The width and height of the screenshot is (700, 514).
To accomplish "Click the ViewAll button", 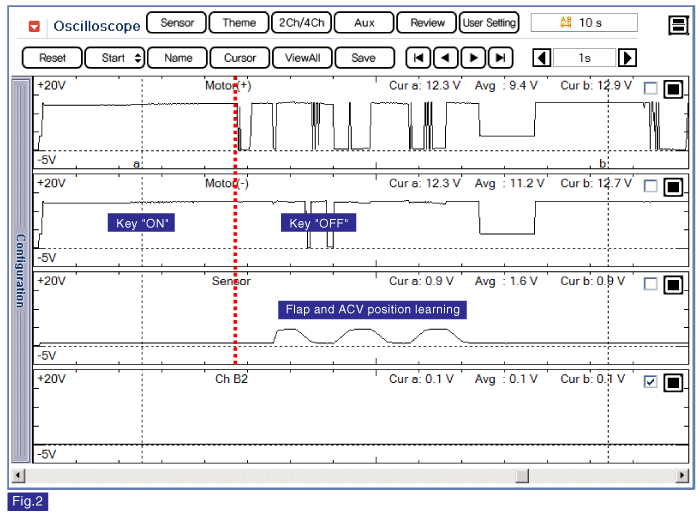I will [x=302, y=58].
